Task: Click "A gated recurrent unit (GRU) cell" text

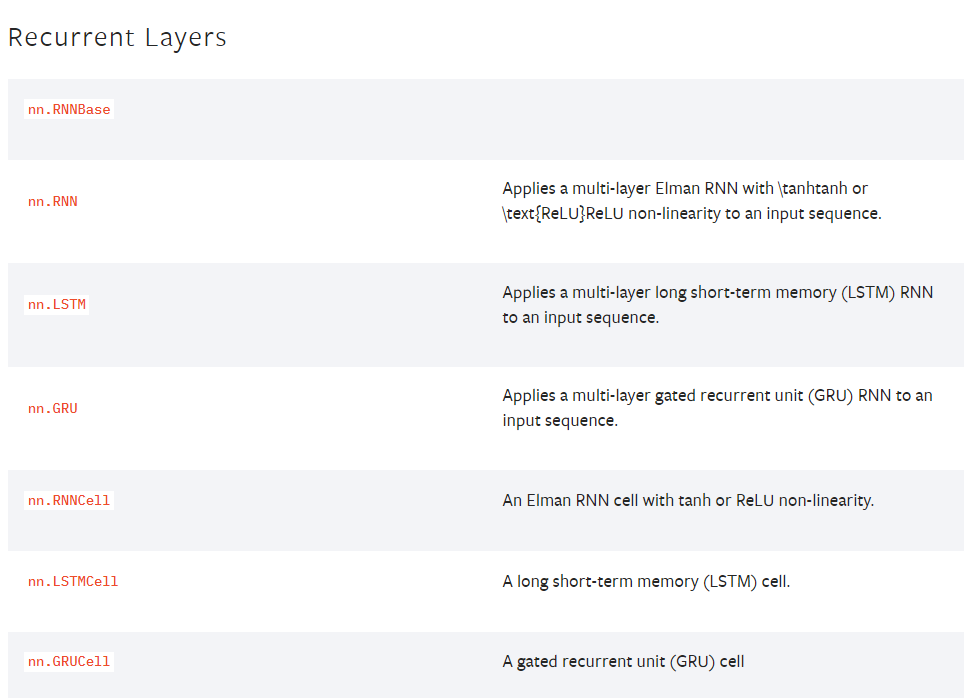Action: click(623, 661)
